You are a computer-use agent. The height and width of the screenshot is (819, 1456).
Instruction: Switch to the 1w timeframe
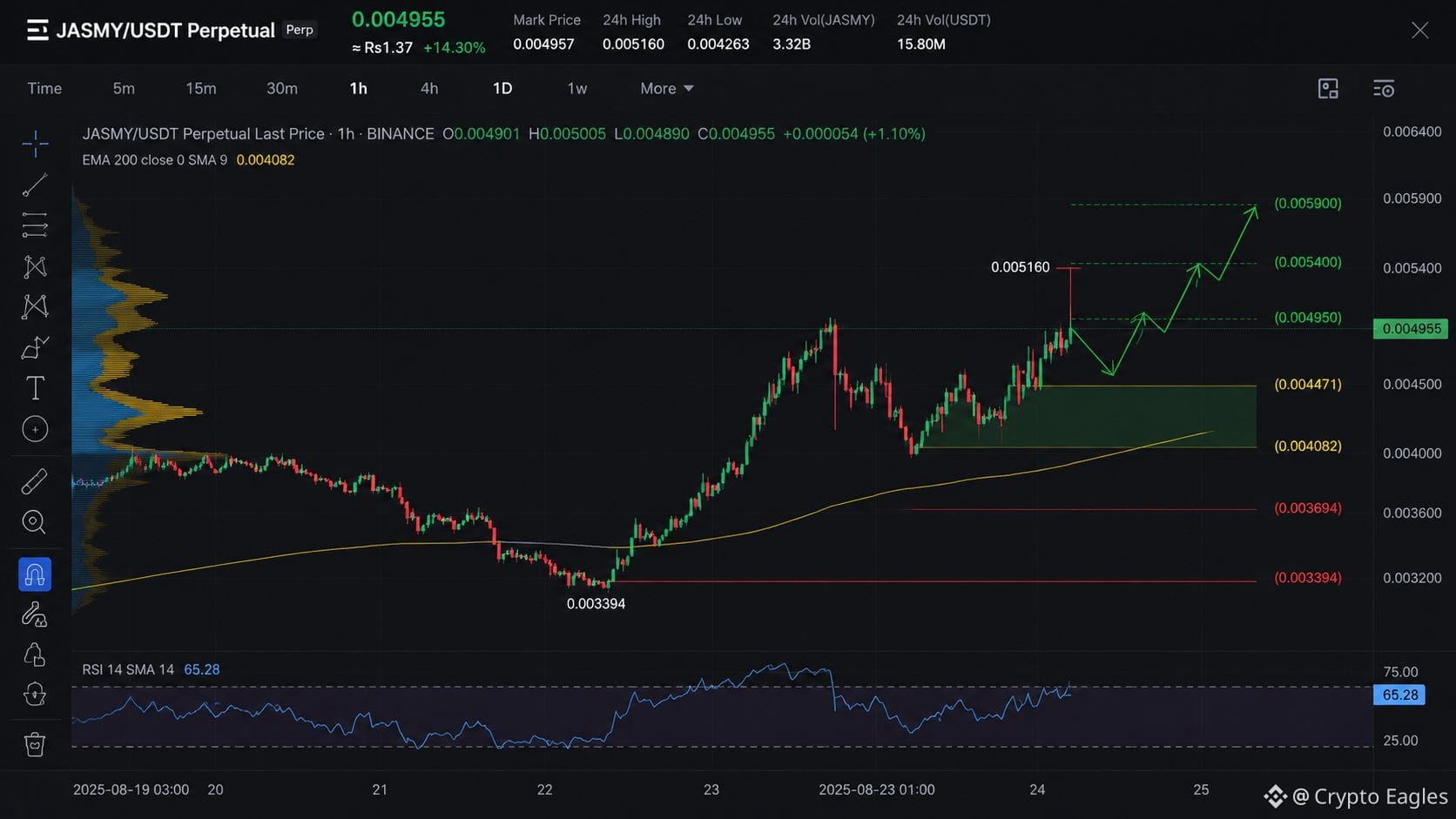[x=577, y=89]
